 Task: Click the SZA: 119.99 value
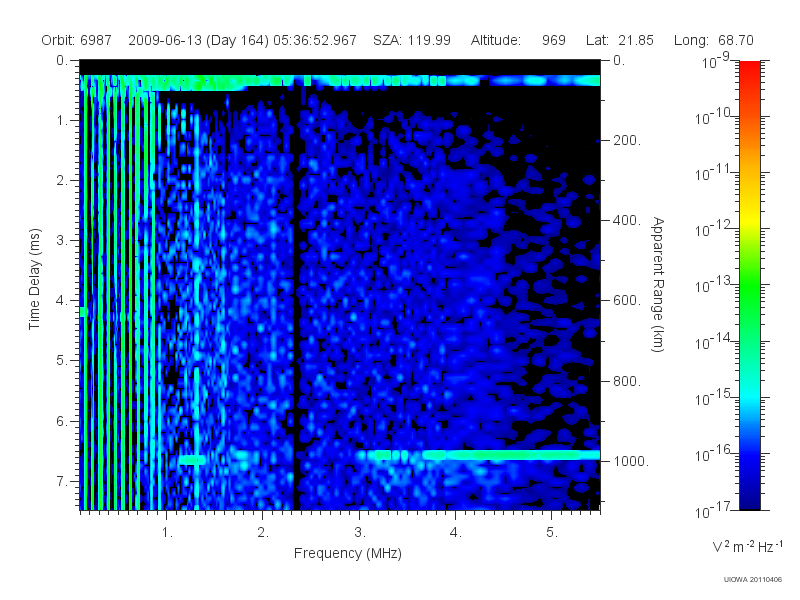point(412,40)
